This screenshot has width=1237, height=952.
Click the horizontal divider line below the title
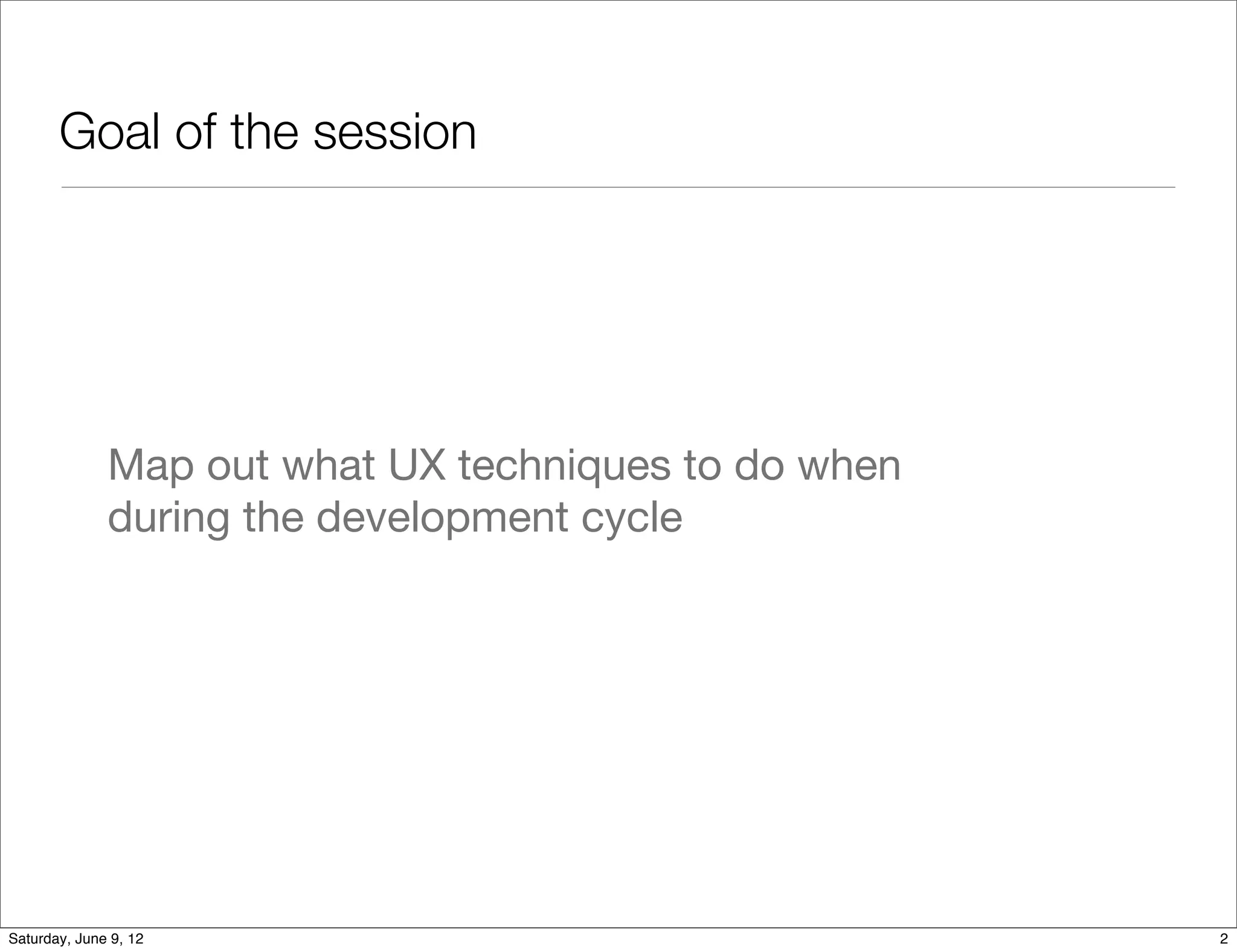point(618,187)
